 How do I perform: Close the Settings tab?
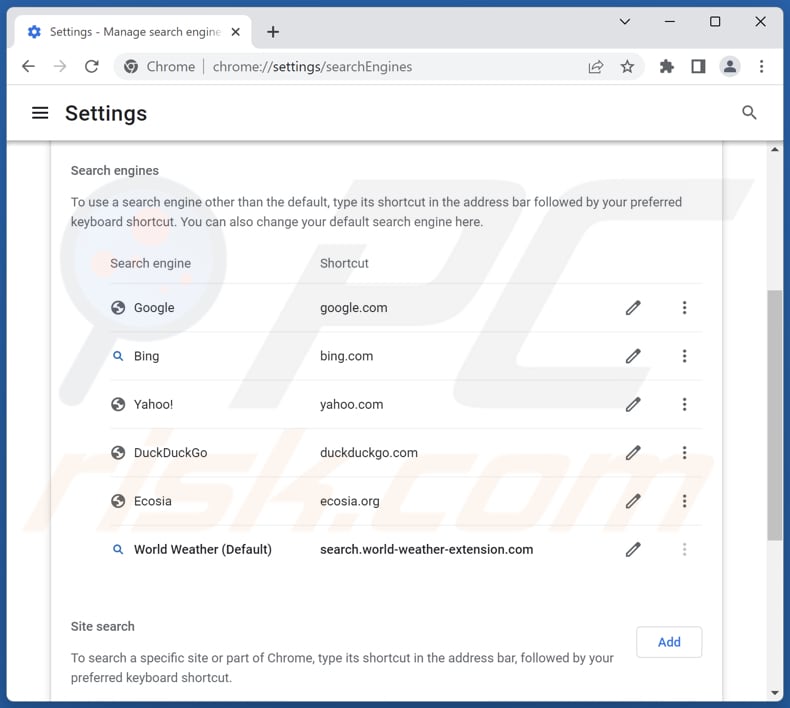pyautogui.click(x=235, y=32)
